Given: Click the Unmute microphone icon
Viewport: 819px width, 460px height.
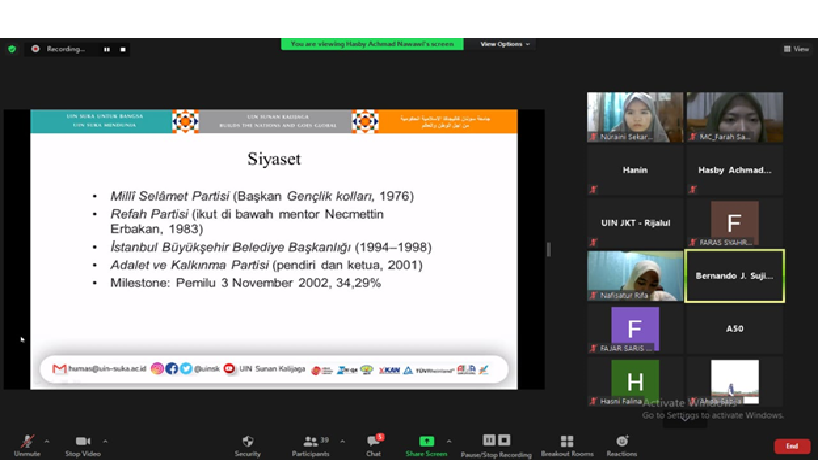Looking at the screenshot, I should tap(27, 441).
